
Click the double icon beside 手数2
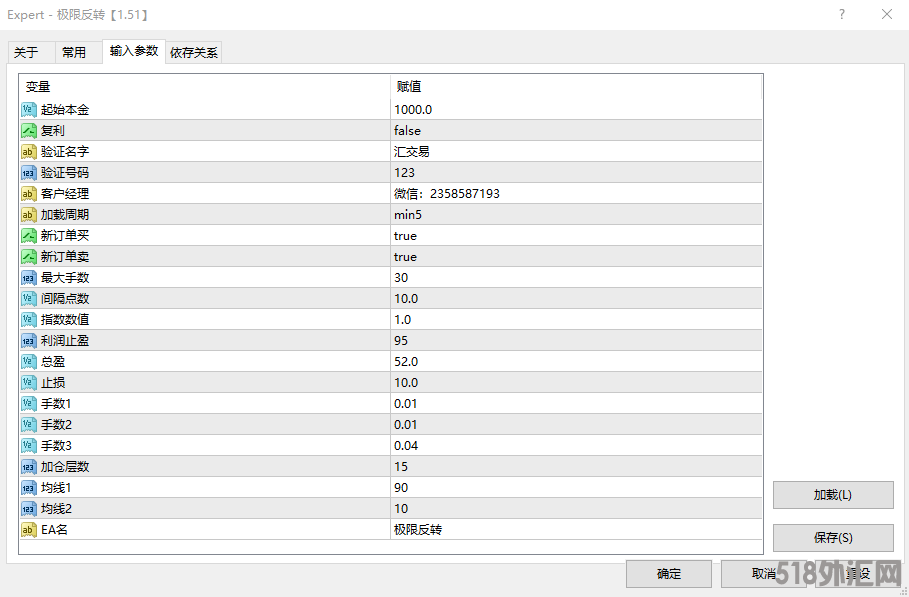click(29, 424)
